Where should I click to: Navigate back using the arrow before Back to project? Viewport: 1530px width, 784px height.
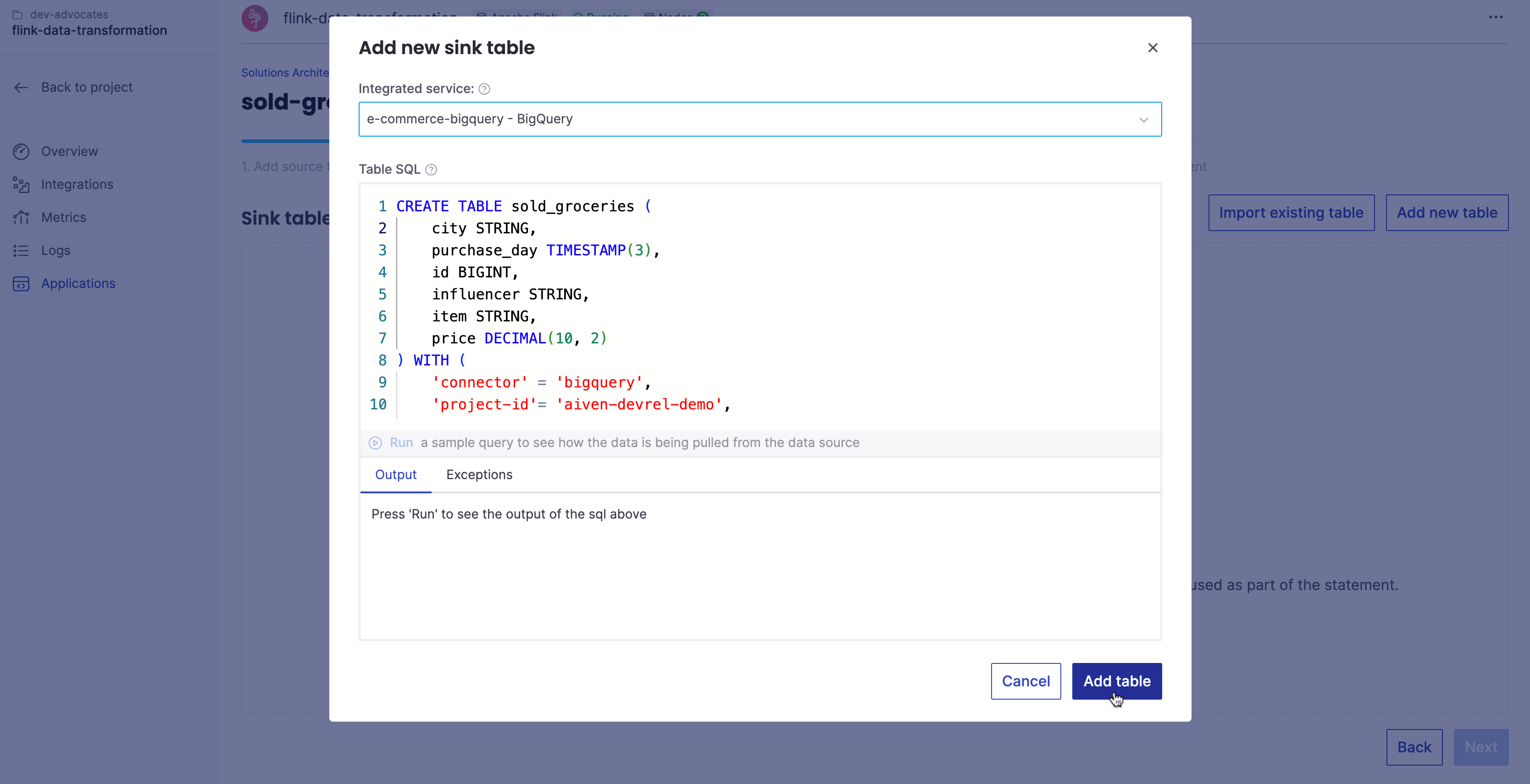pos(22,87)
